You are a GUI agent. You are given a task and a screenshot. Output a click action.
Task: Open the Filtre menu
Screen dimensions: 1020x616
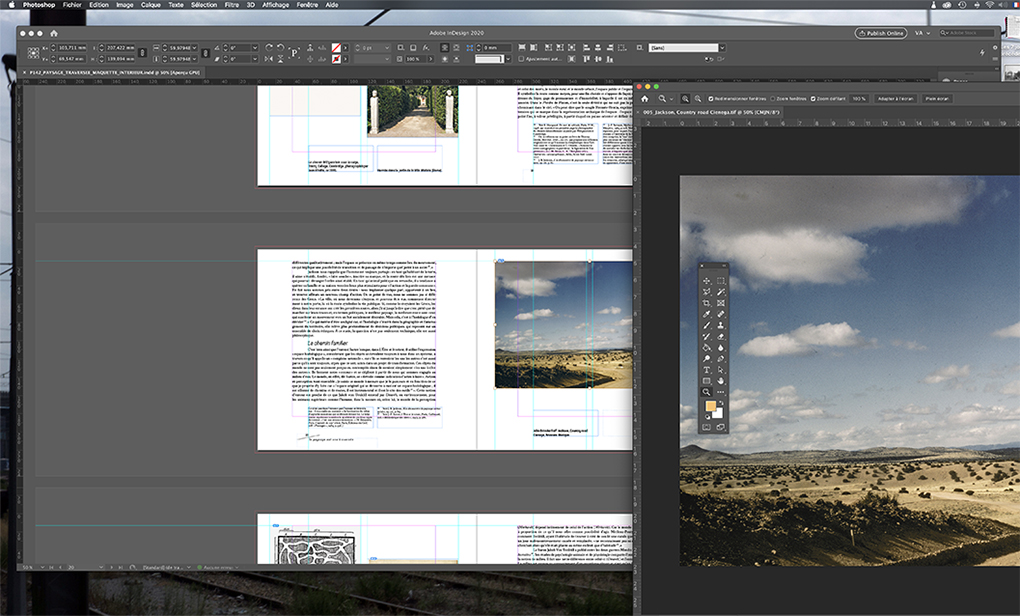(232, 5)
